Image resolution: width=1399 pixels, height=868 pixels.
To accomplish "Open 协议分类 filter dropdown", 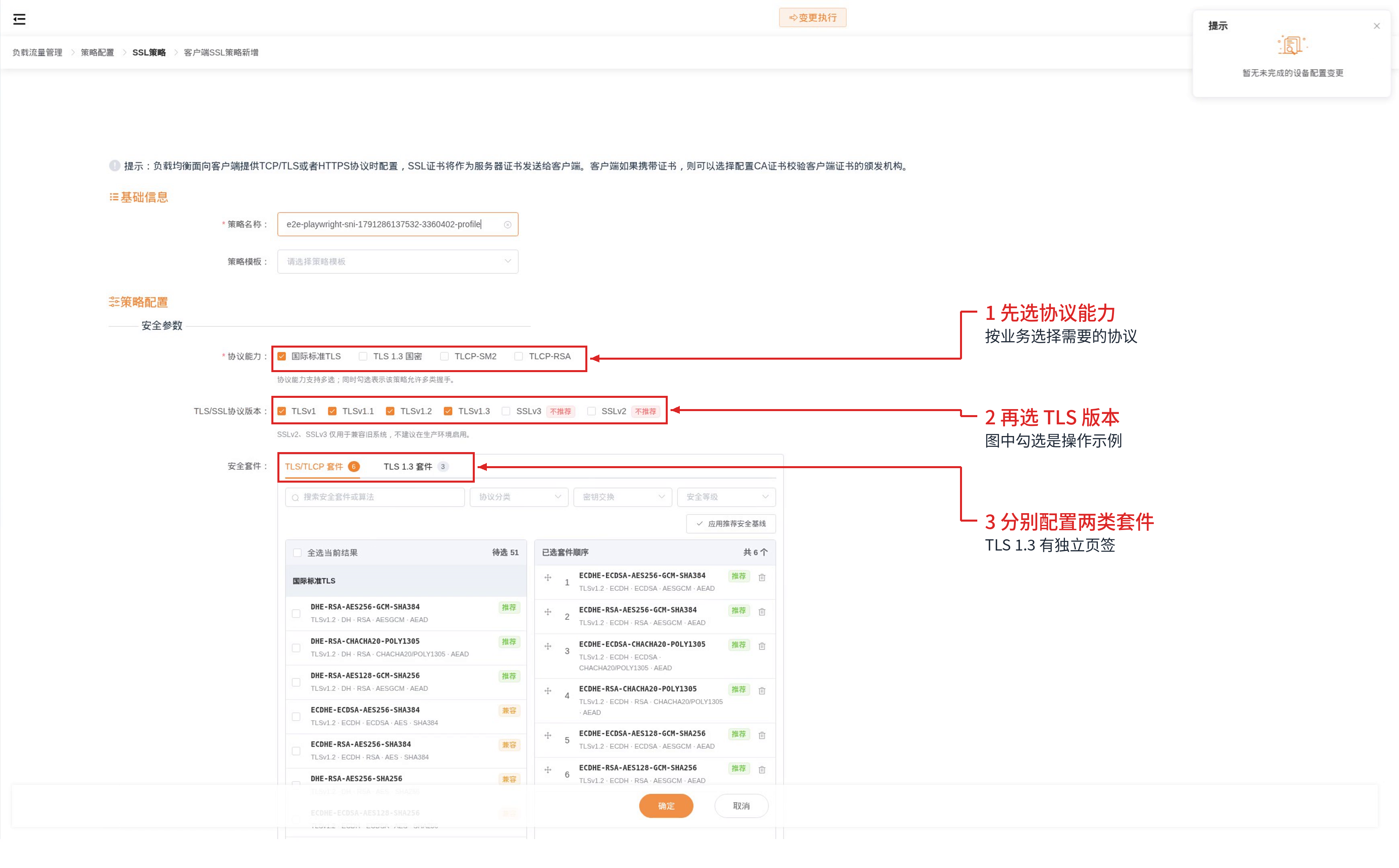I will (519, 497).
